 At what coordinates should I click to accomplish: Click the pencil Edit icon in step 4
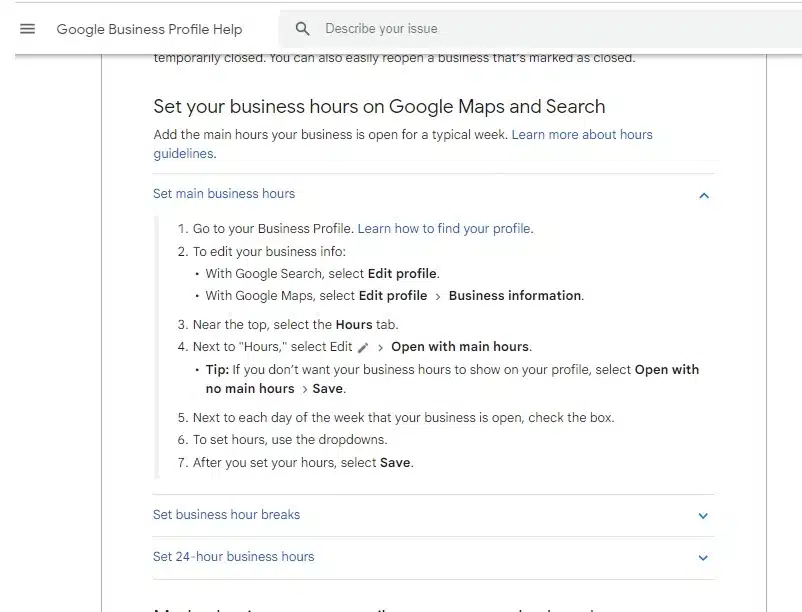363,348
